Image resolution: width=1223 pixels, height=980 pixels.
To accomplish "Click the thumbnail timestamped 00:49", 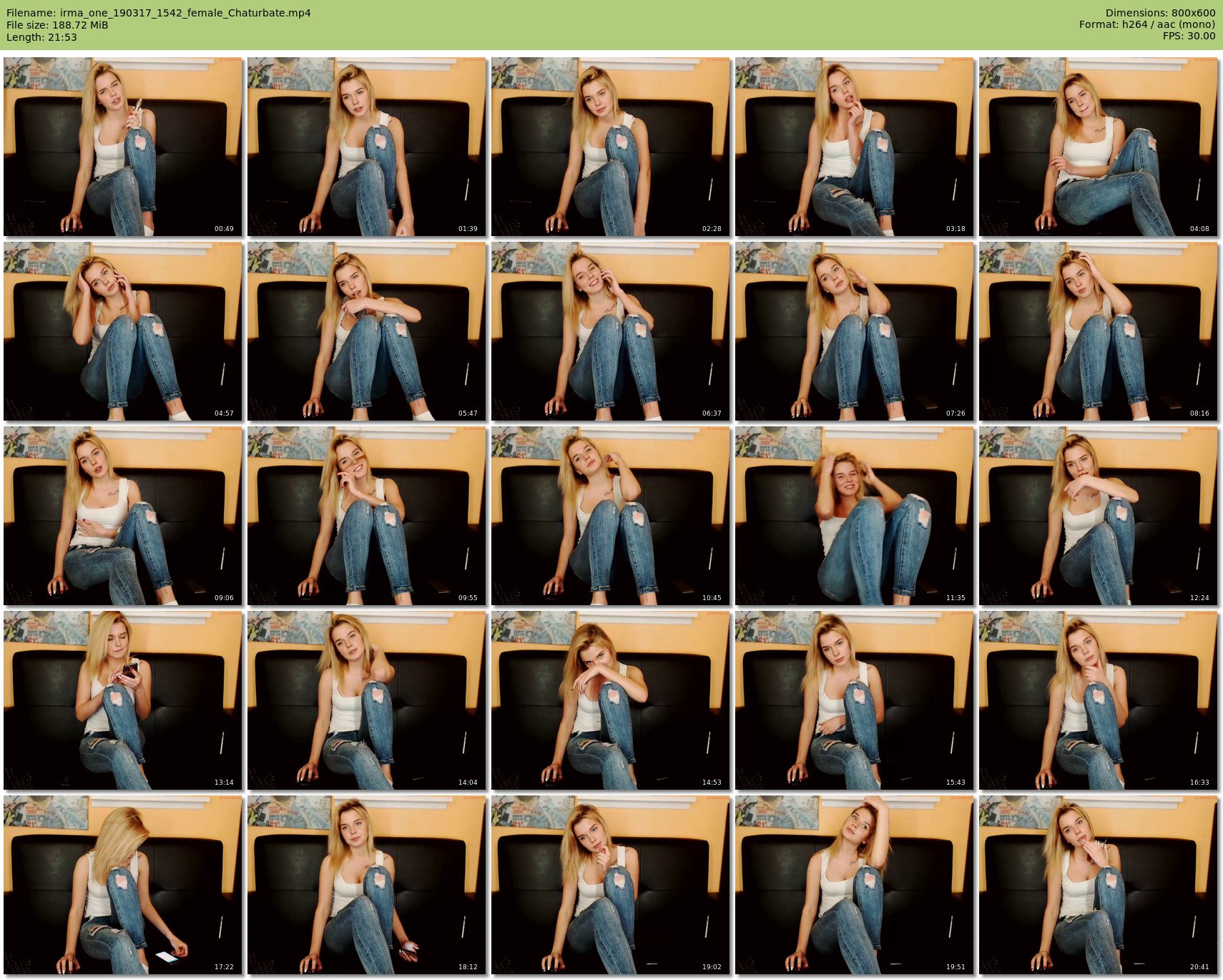I will [x=122, y=147].
